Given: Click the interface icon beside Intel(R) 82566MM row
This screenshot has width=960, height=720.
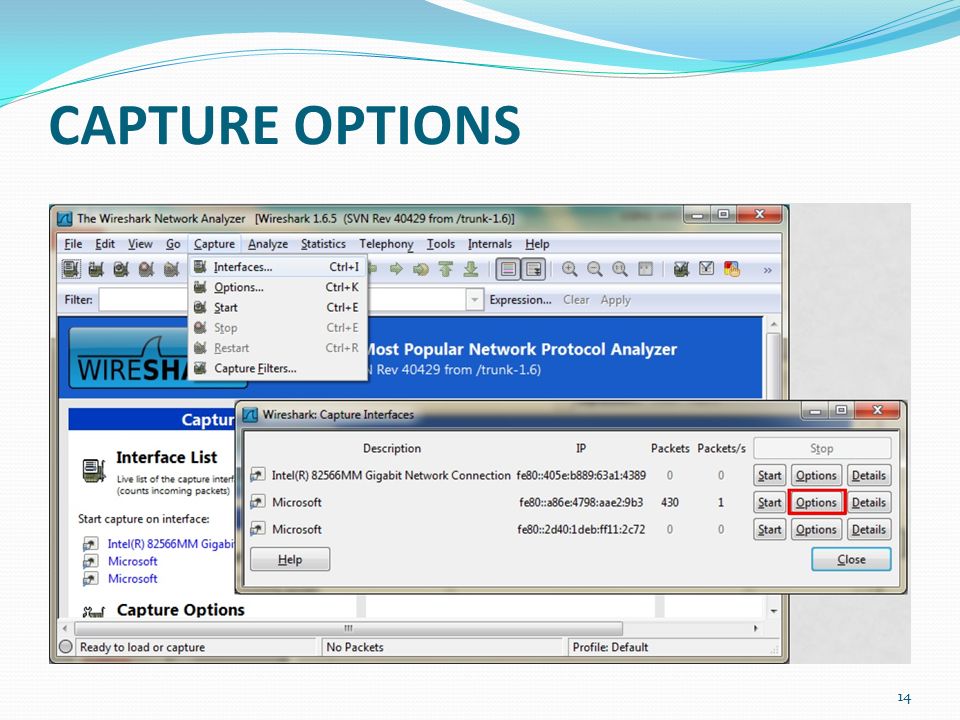Looking at the screenshot, I should (x=258, y=475).
